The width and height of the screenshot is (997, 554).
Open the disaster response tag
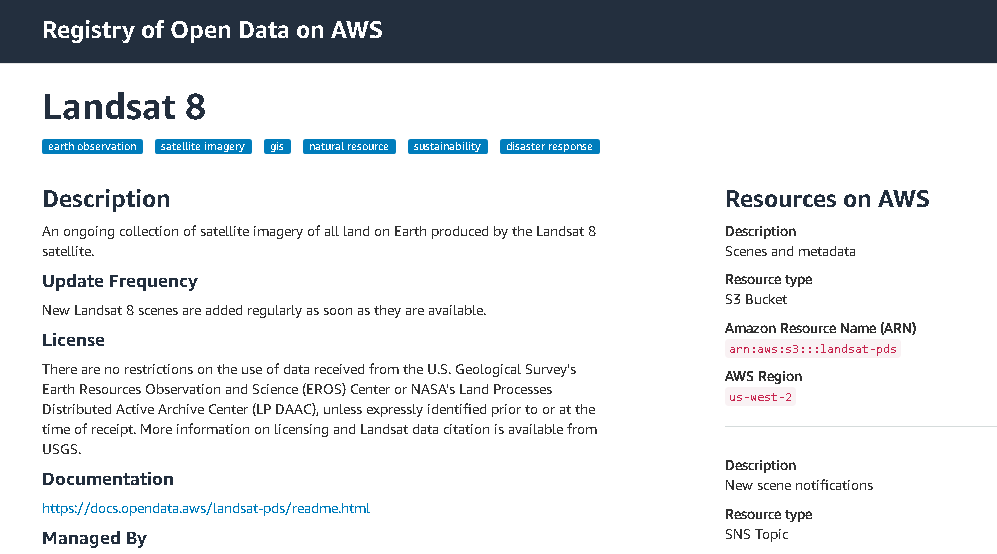[549, 147]
